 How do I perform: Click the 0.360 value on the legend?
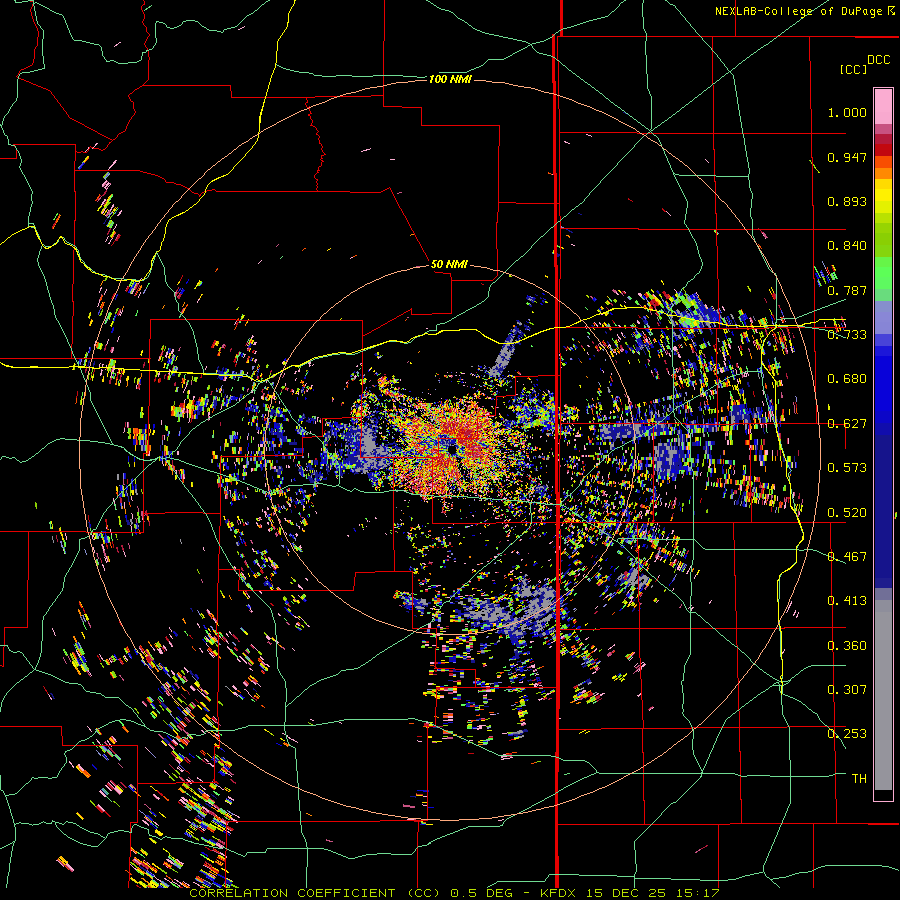(x=847, y=646)
